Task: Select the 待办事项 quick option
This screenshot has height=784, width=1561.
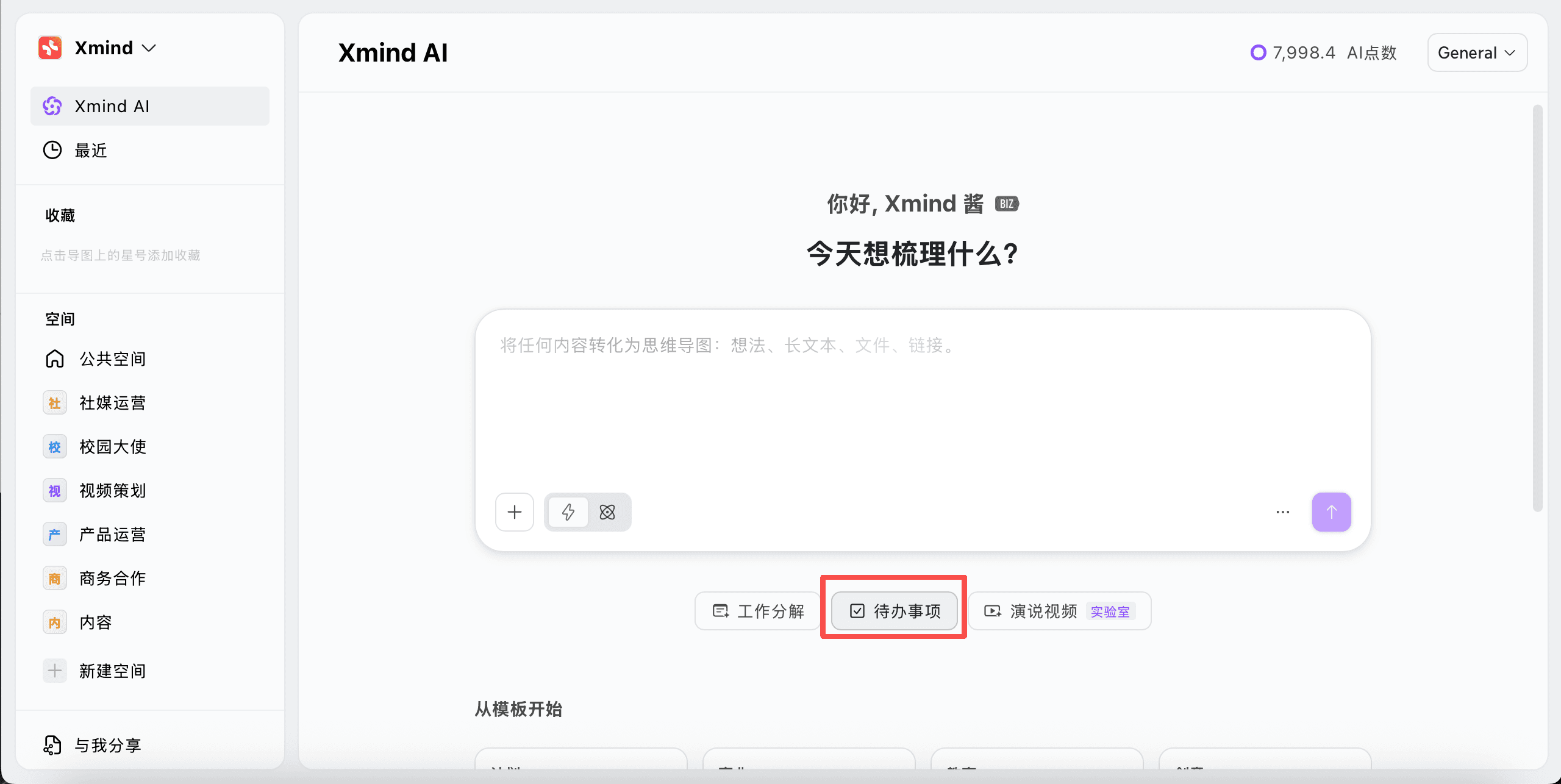Action: 895,611
